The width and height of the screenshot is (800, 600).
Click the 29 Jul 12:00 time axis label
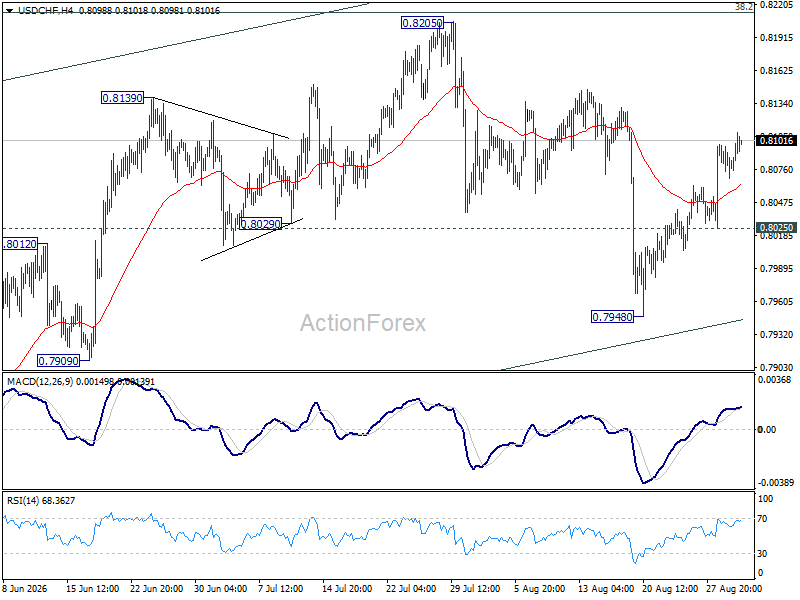(x=475, y=589)
